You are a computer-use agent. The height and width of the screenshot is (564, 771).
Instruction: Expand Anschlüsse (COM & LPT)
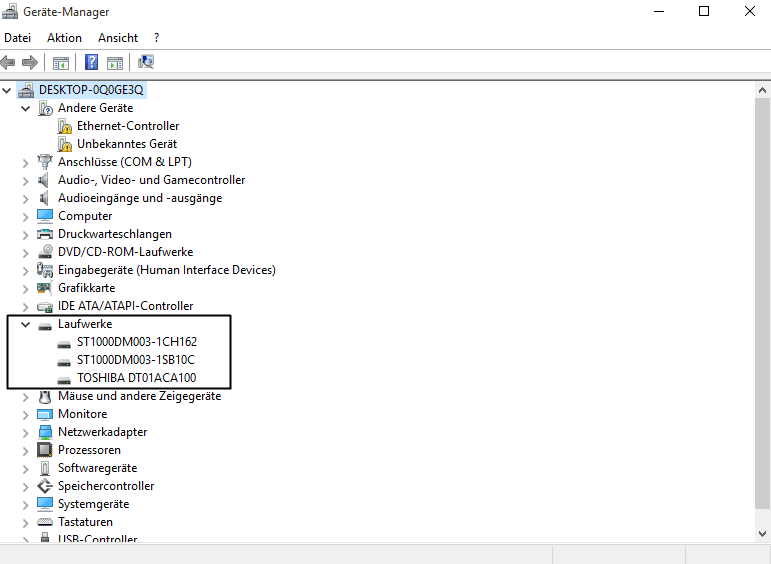(x=26, y=163)
